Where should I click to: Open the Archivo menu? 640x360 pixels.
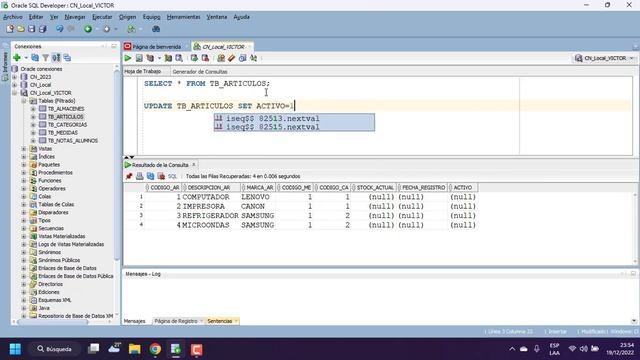pos(13,17)
